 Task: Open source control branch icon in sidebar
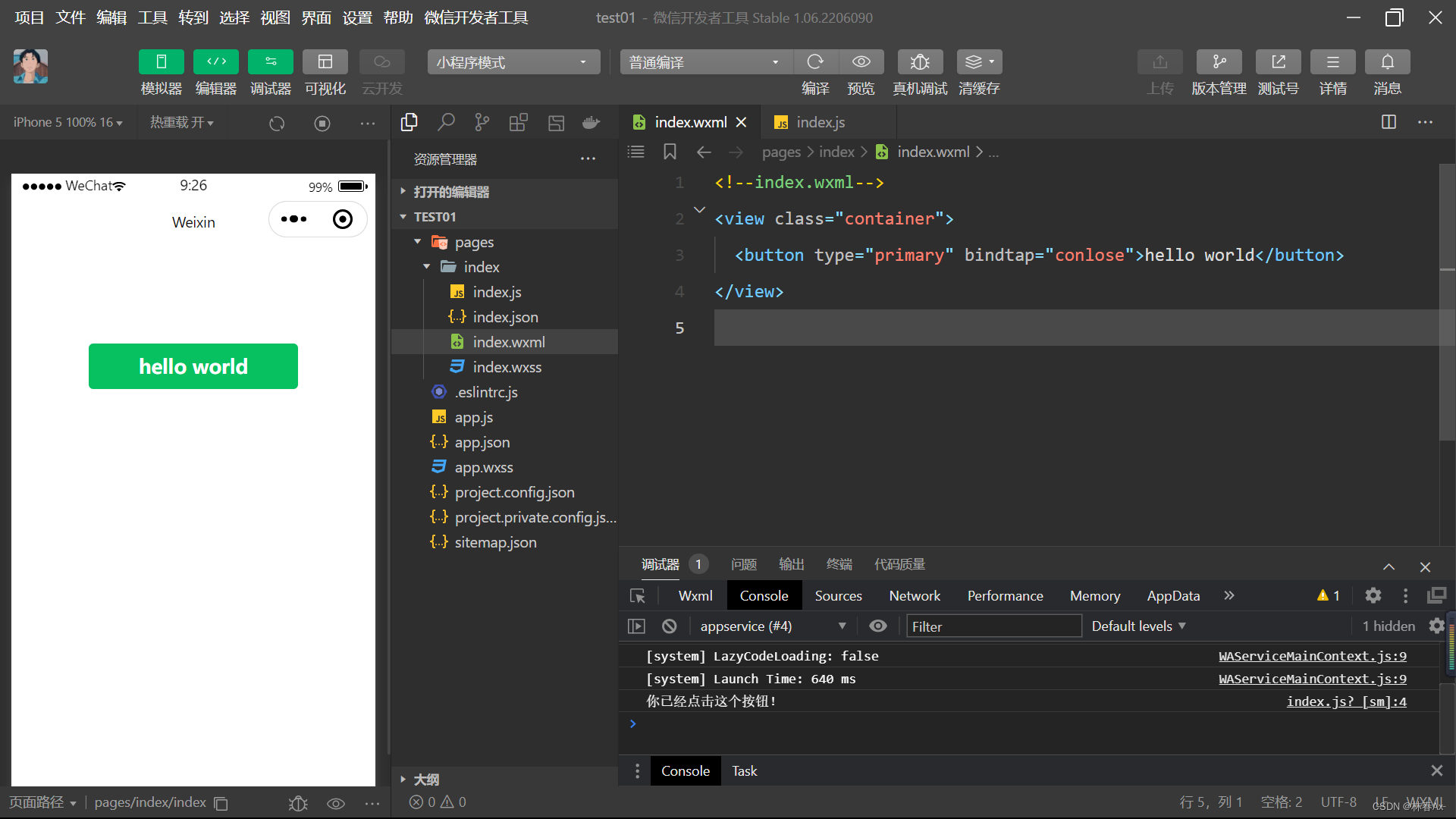pyautogui.click(x=482, y=122)
